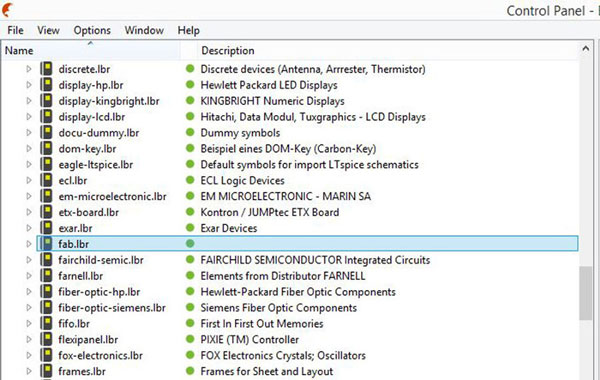Expand the display-lcd.lbr tree node

pos(29,117)
